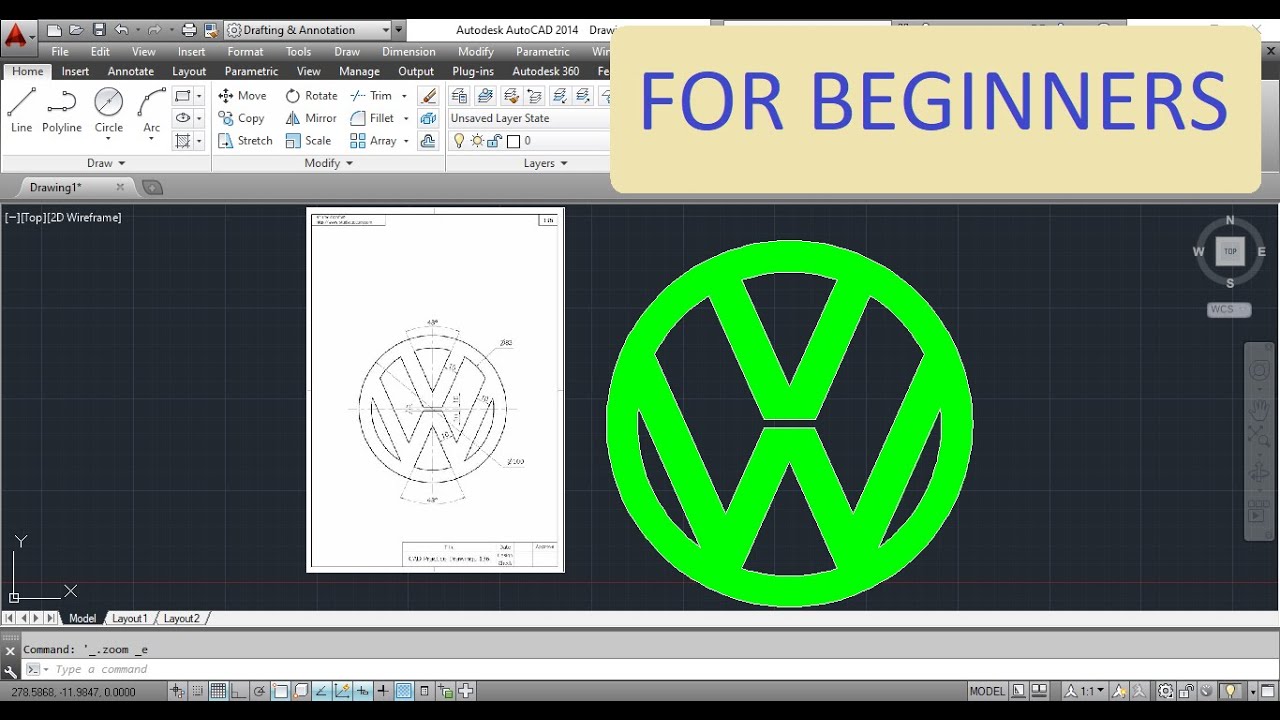Click the New file icon
Viewport: 1280px width, 720px height.
54,30
